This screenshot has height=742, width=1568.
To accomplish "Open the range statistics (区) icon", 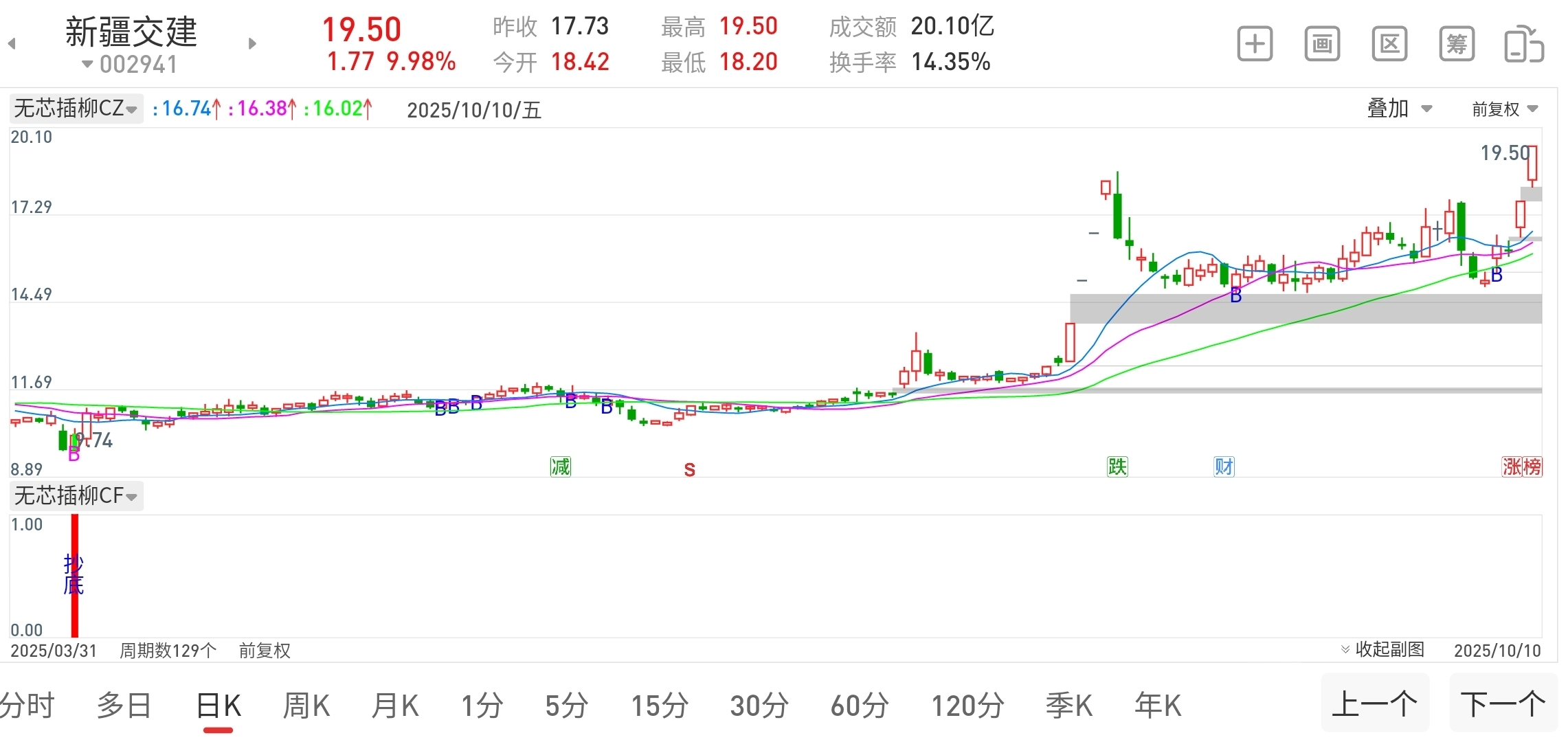I will point(1389,45).
